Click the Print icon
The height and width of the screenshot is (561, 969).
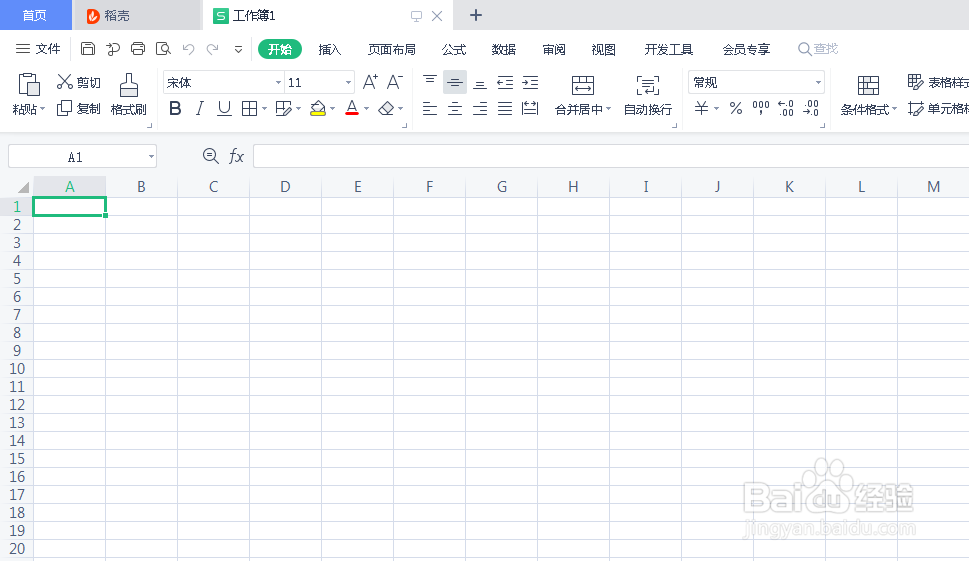point(138,49)
